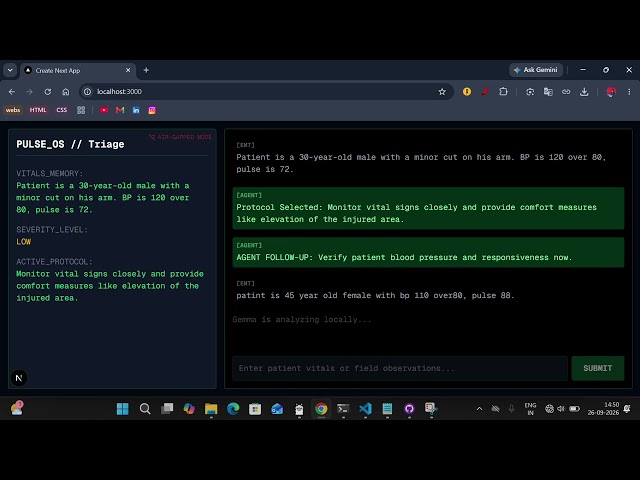Open Task View on the taskbar

pyautogui.click(x=167, y=409)
